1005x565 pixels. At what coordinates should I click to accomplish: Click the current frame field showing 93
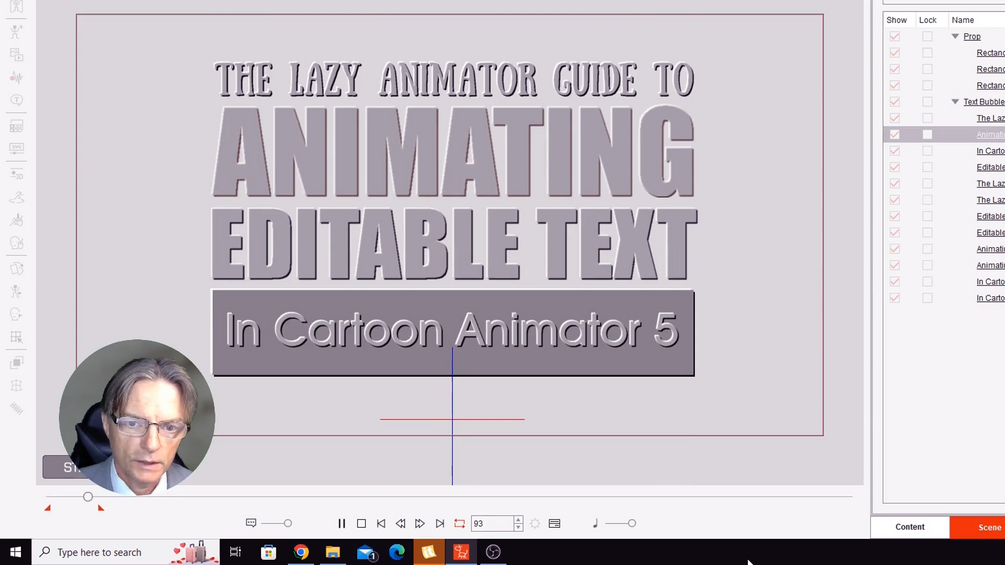[x=492, y=523]
